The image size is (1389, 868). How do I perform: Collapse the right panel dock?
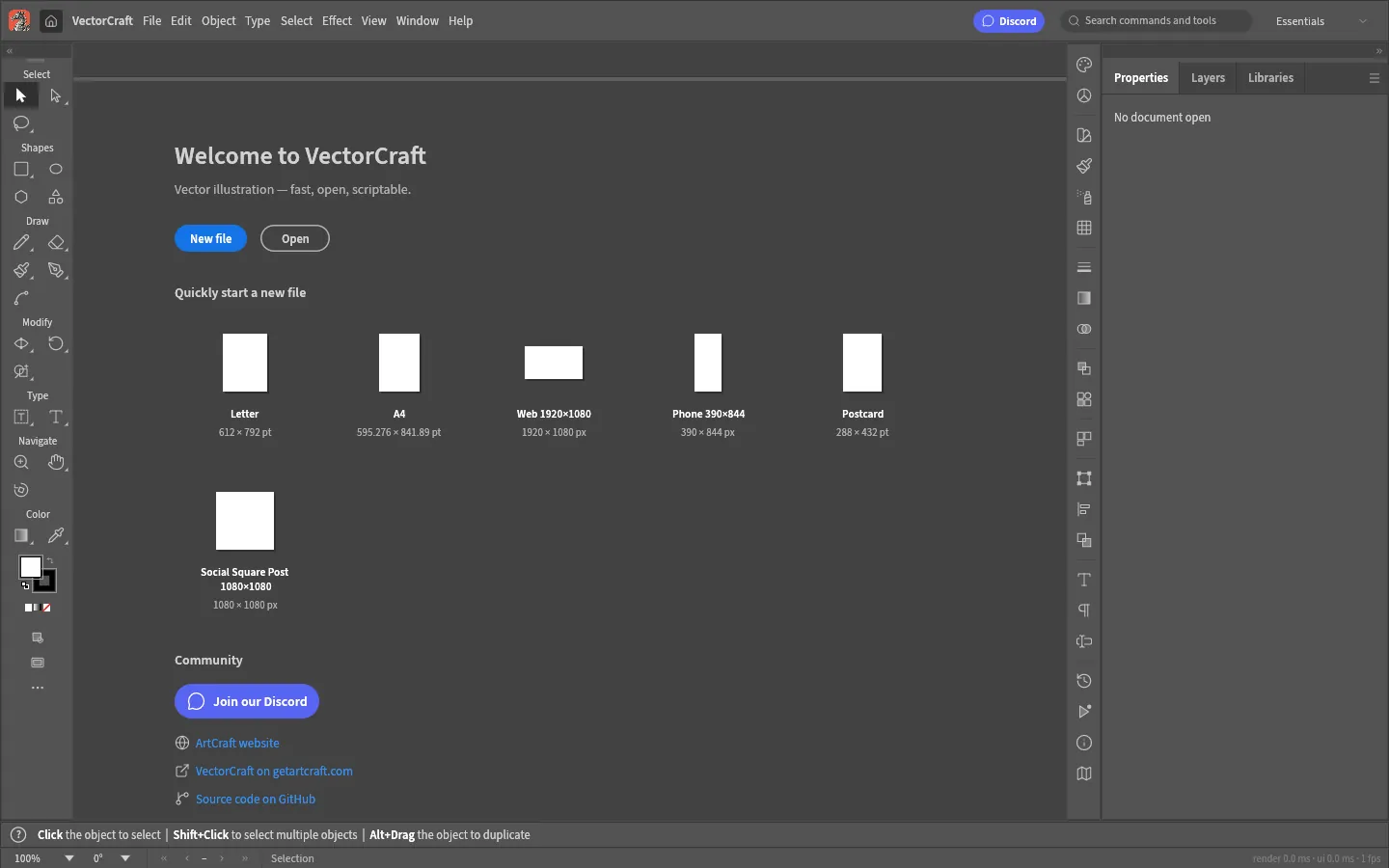coord(1379,51)
